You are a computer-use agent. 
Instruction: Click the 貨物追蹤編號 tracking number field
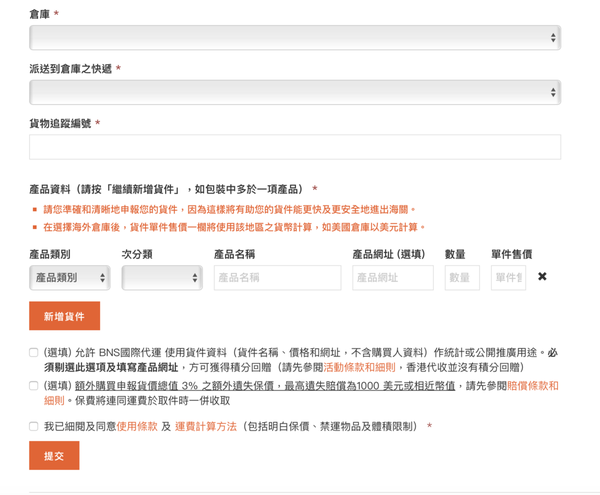tap(294, 147)
